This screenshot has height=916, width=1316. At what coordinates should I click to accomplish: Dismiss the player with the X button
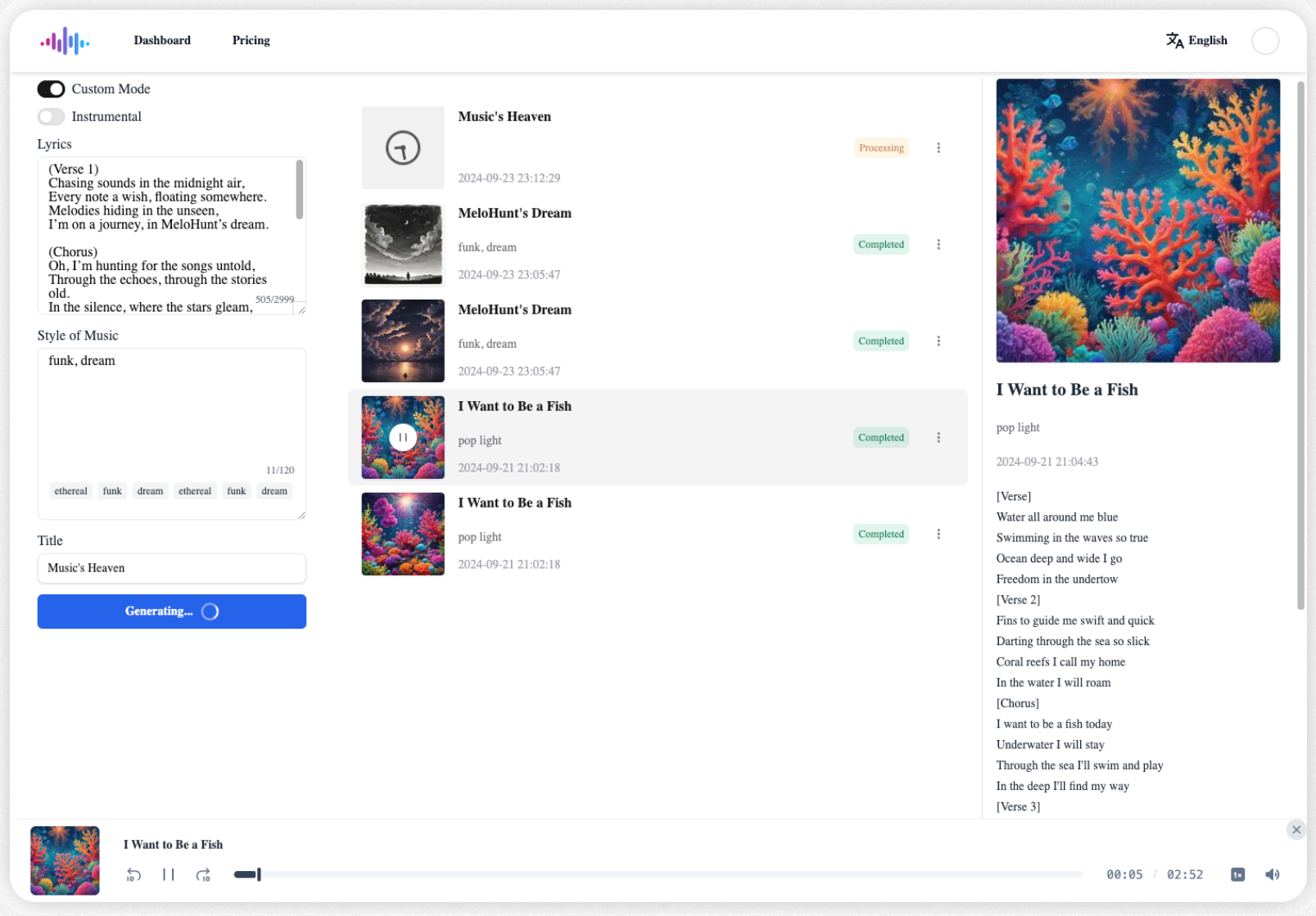[x=1296, y=829]
